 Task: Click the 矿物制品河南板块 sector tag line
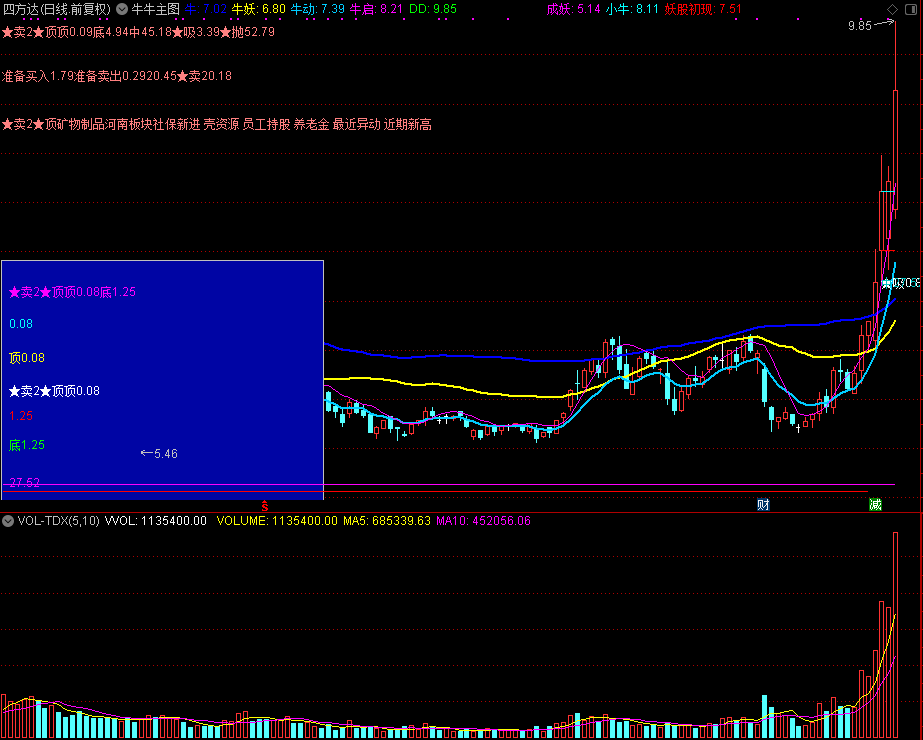coord(217,124)
